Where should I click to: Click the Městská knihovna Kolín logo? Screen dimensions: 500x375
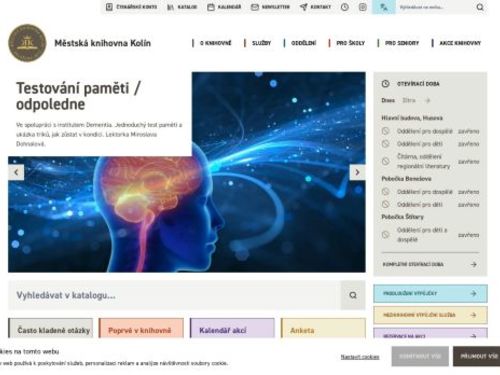(x=27, y=43)
